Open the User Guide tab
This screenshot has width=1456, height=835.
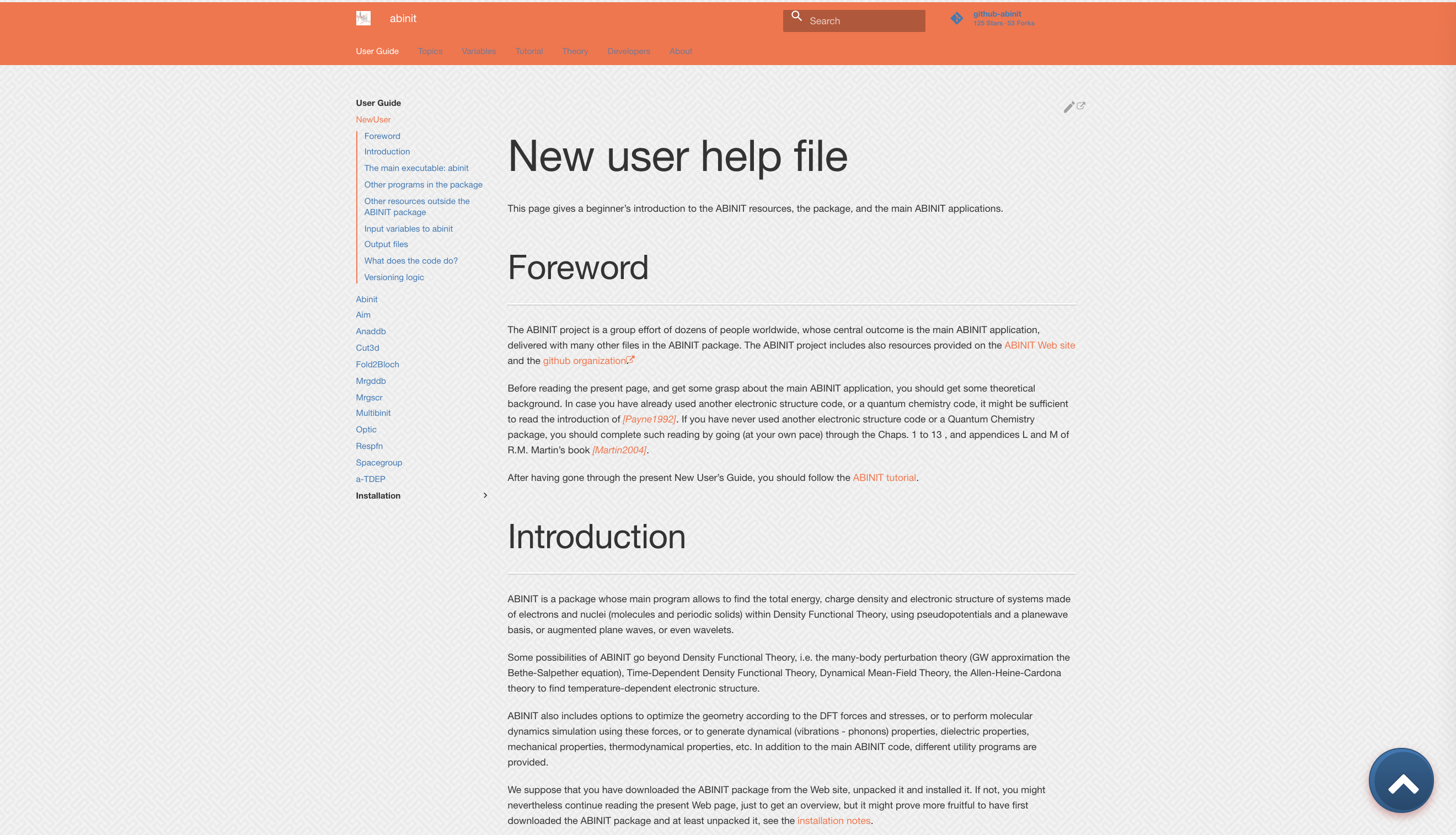click(377, 51)
